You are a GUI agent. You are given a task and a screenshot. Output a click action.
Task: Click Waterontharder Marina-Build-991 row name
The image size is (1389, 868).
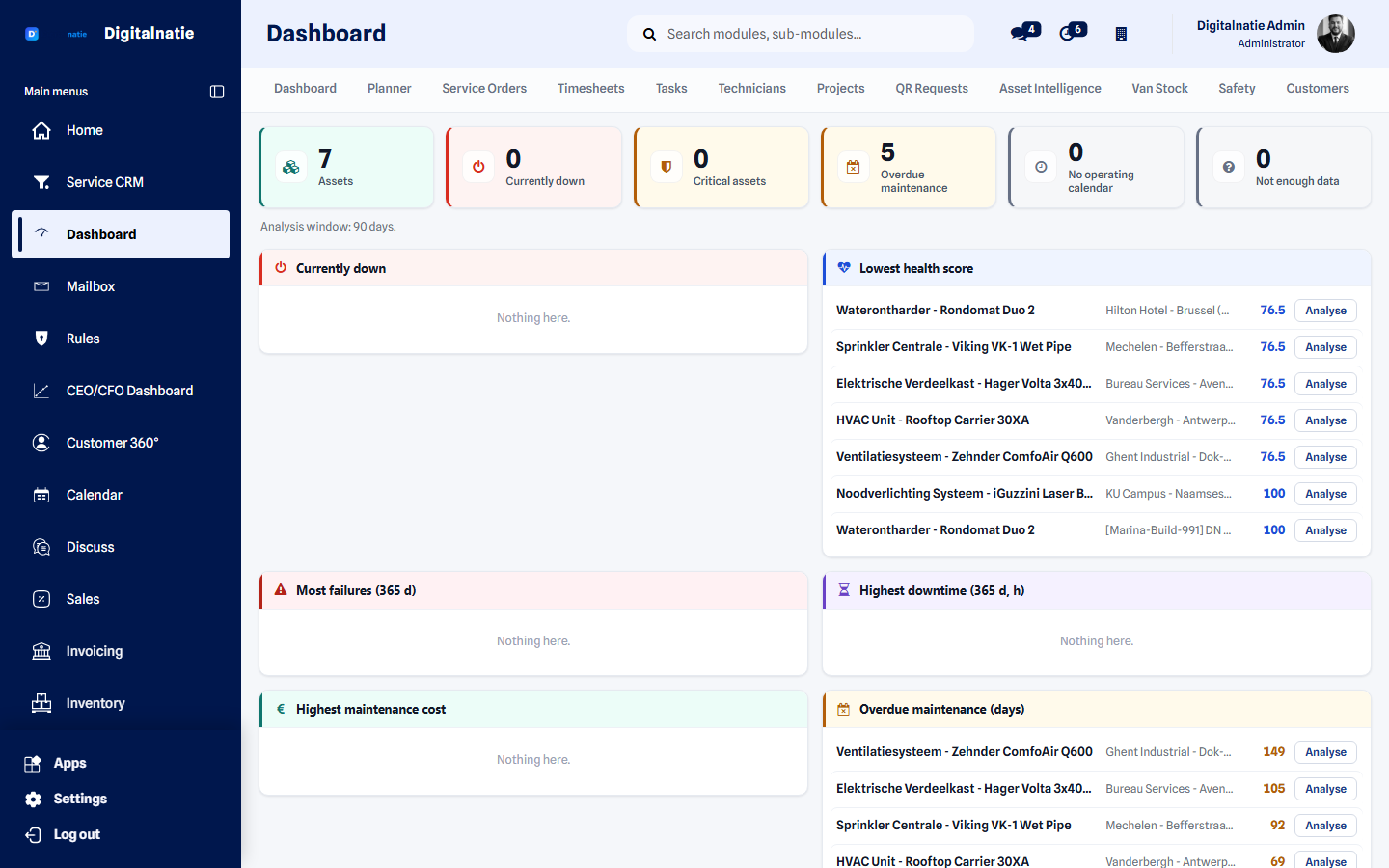pos(936,530)
